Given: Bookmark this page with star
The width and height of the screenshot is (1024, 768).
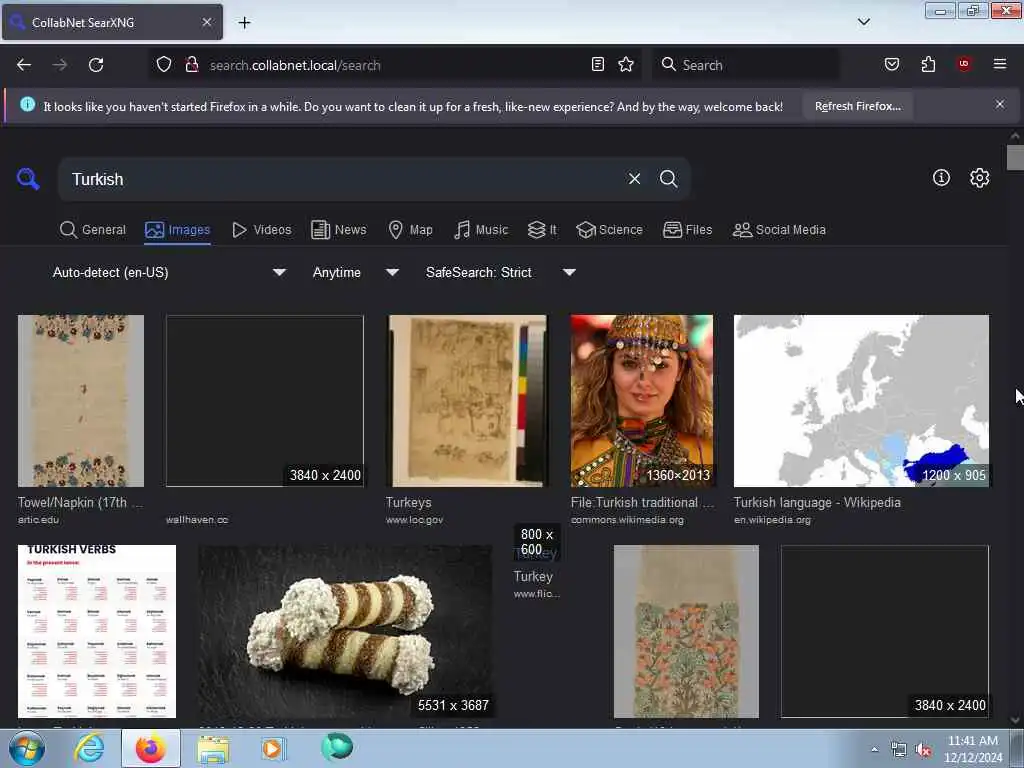Looking at the screenshot, I should [x=626, y=64].
